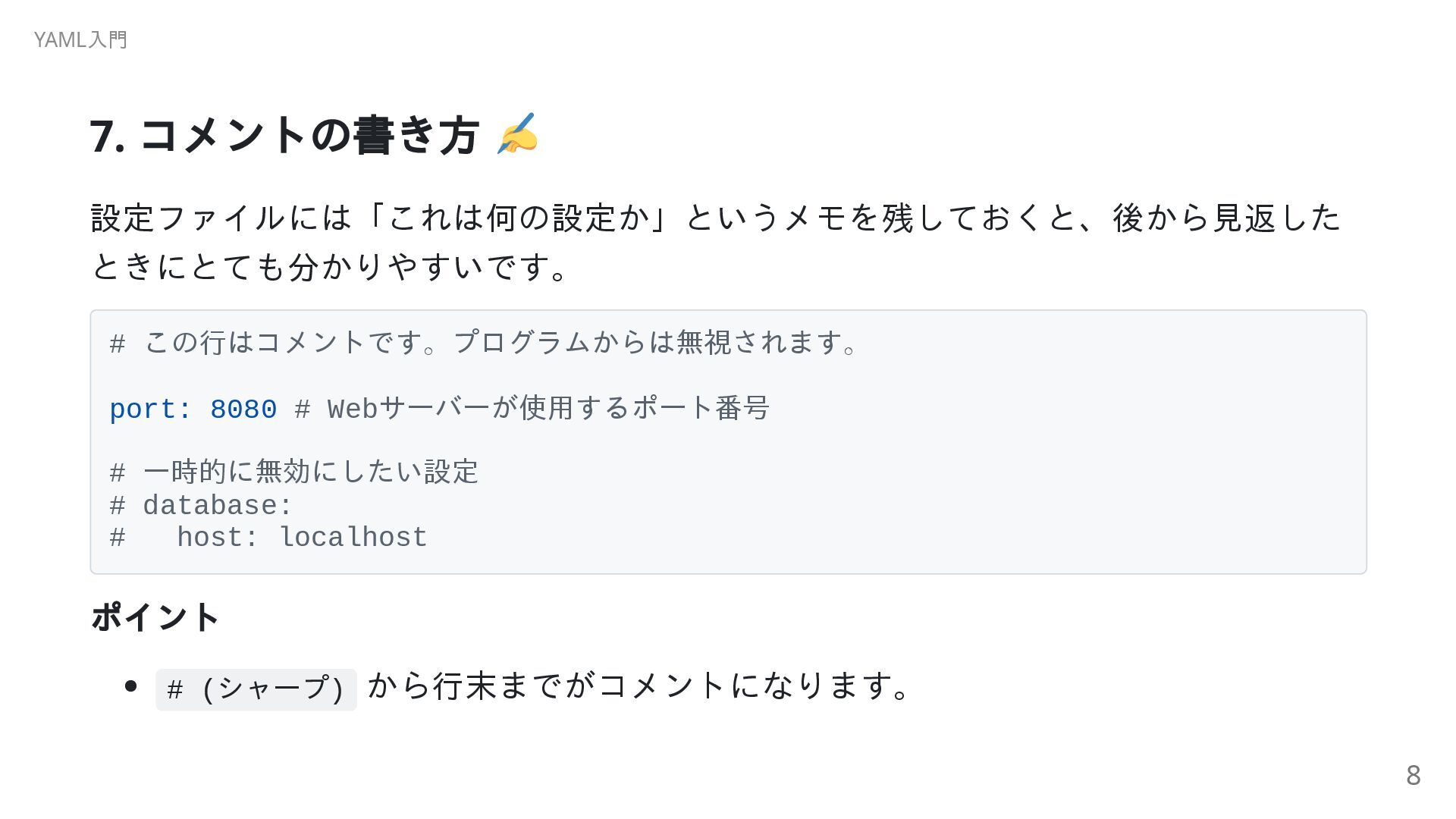Click the commented host: localhost line
Screen dimensions: 1456x819
pyautogui.click(x=268, y=537)
